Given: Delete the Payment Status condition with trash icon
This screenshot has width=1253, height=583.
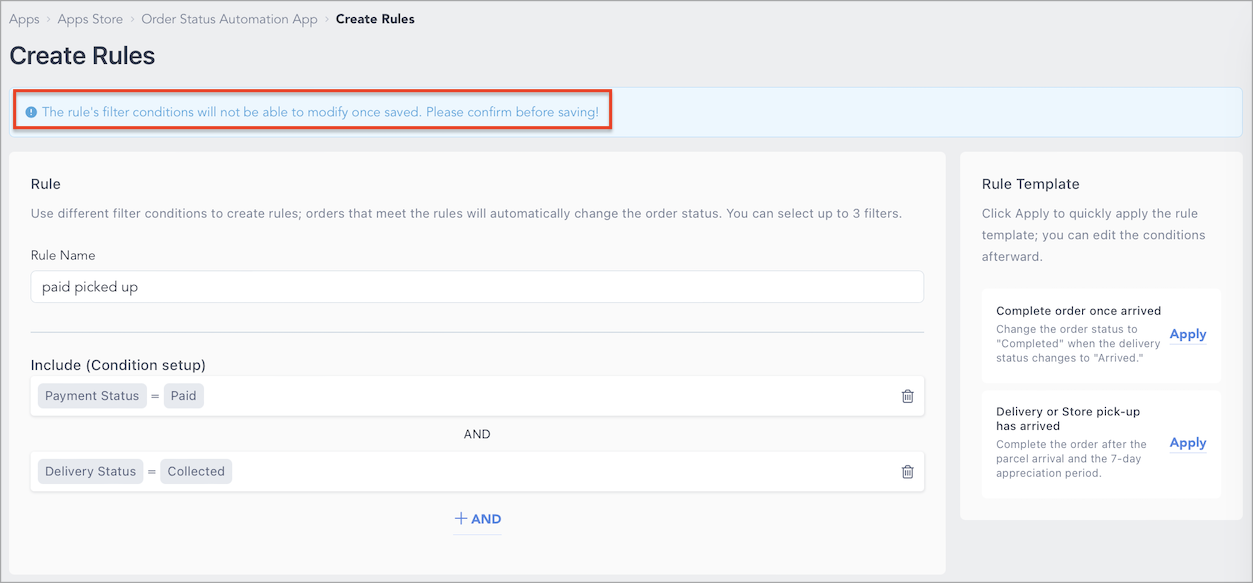Looking at the screenshot, I should pyautogui.click(x=907, y=396).
